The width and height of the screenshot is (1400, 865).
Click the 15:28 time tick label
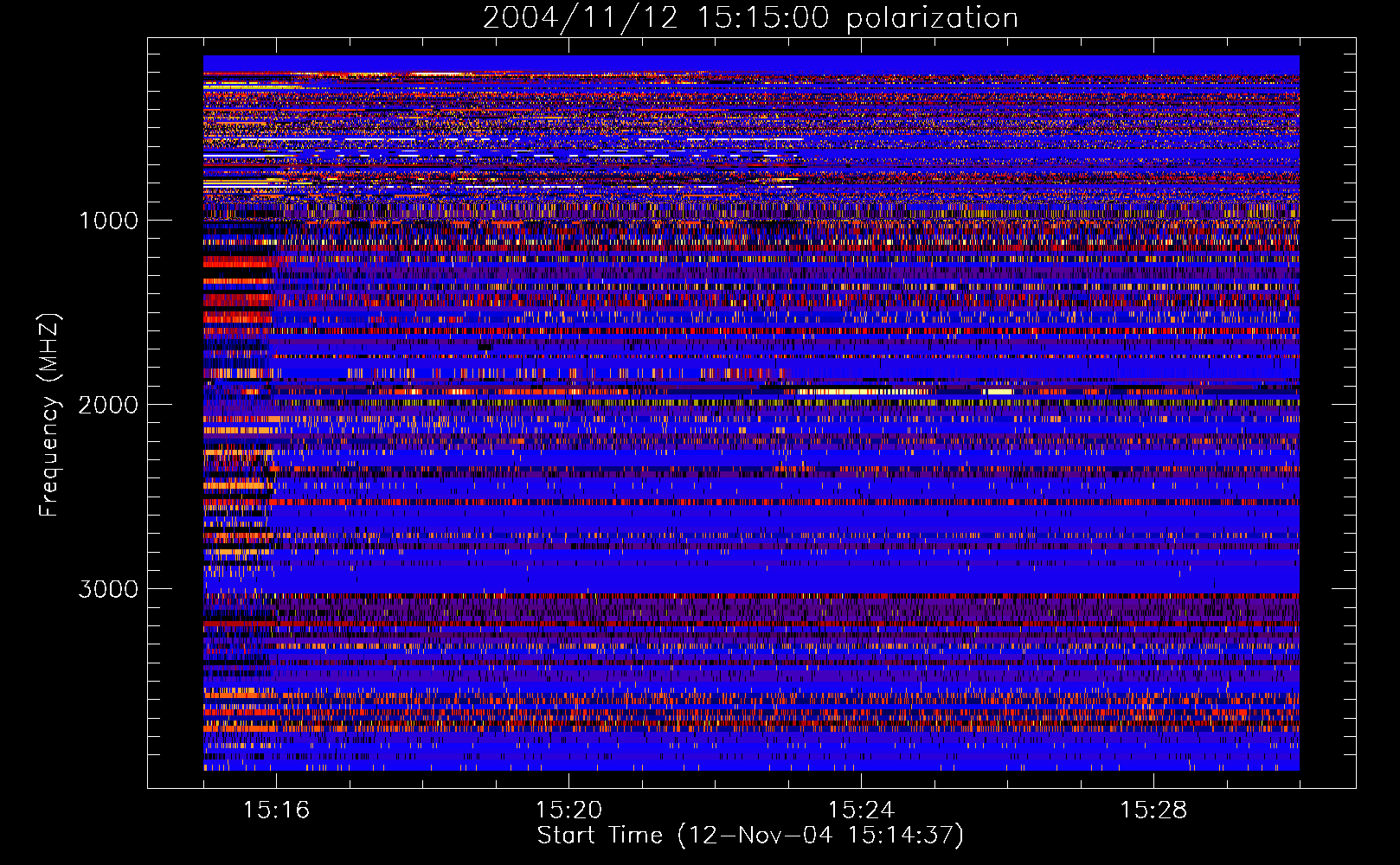click(x=1153, y=810)
